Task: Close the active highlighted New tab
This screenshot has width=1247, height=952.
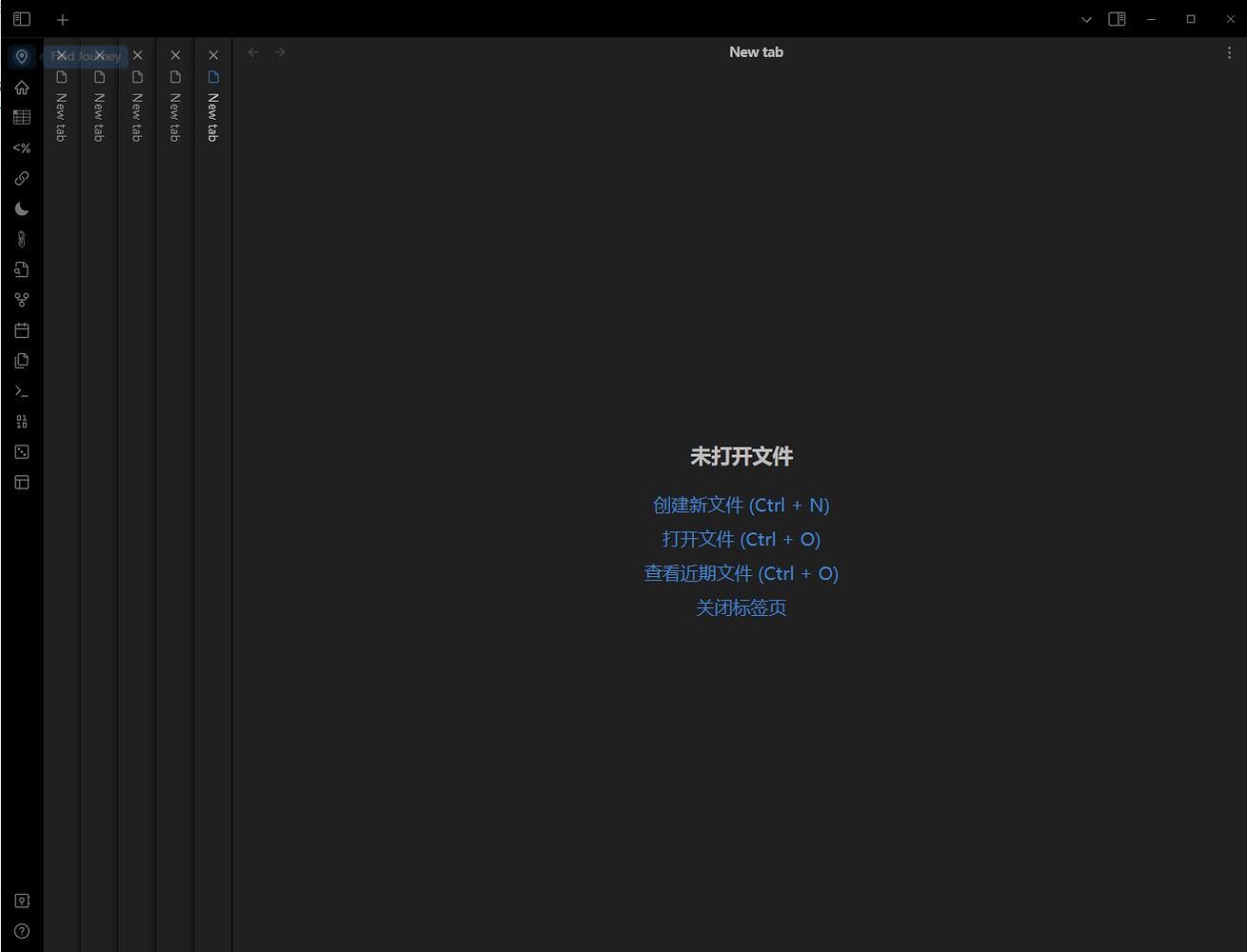Action: (x=213, y=55)
